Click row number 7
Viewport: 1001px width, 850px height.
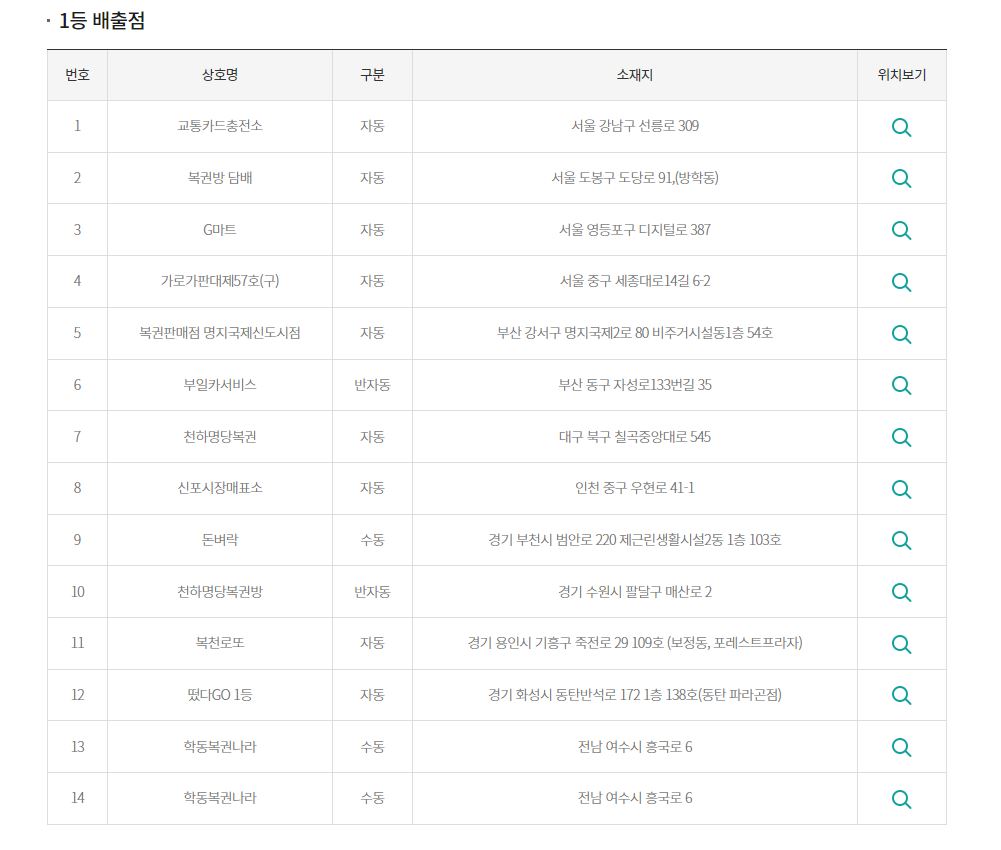[77, 436]
